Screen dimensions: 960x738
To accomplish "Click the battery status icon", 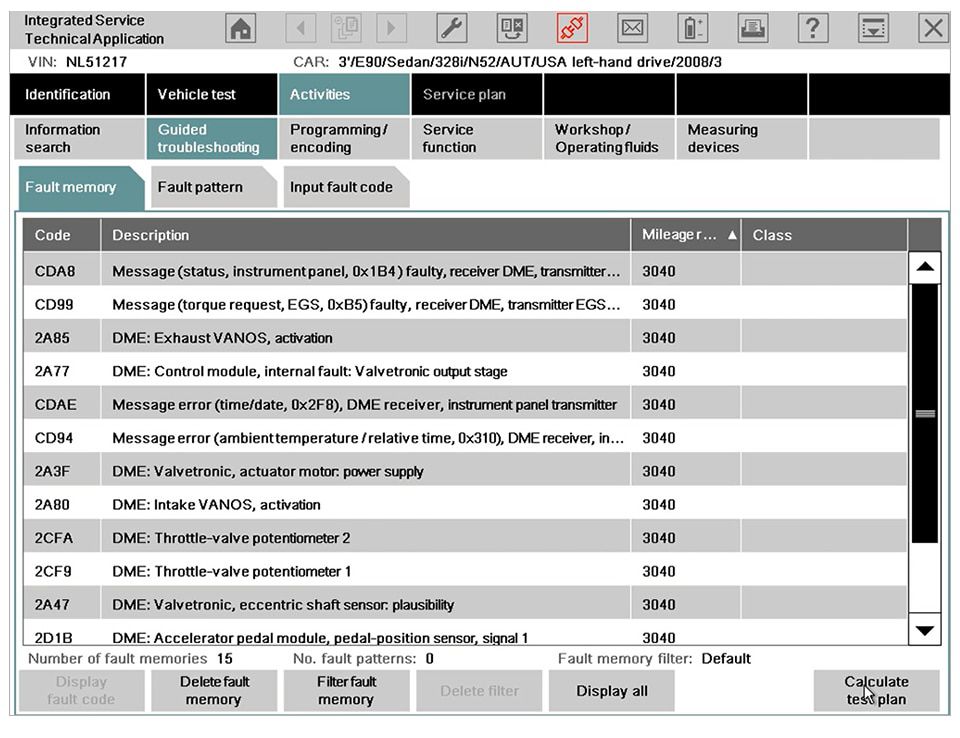I will coord(693,29).
